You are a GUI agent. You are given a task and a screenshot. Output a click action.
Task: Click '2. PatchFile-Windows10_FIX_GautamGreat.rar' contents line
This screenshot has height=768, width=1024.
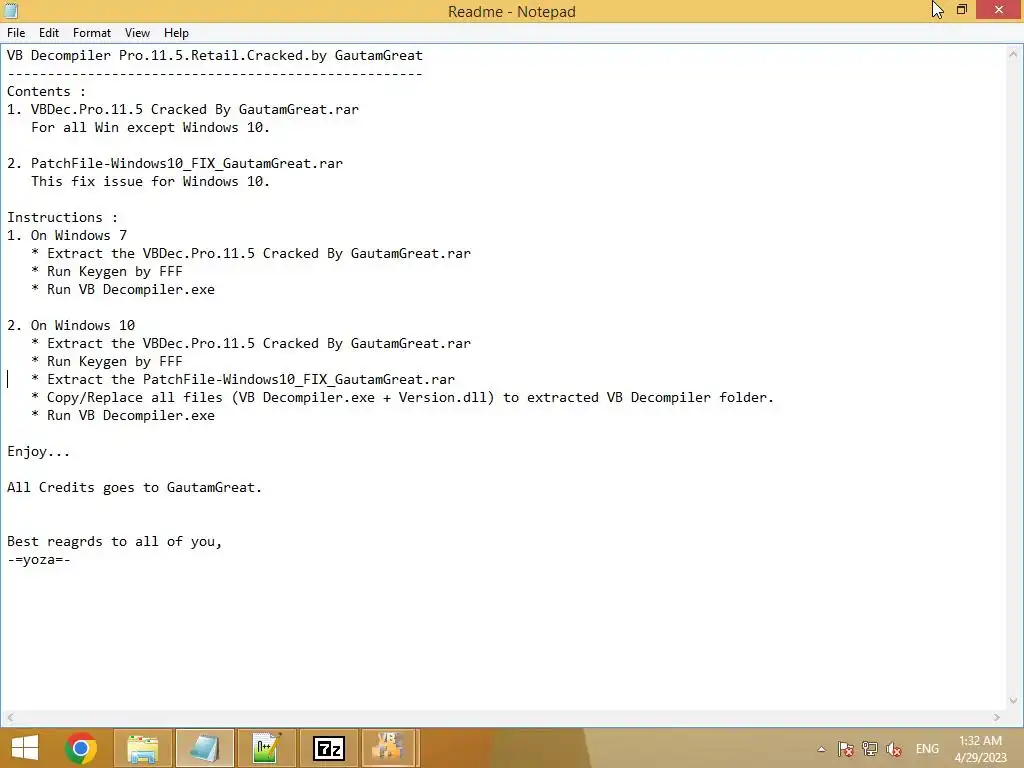click(175, 163)
